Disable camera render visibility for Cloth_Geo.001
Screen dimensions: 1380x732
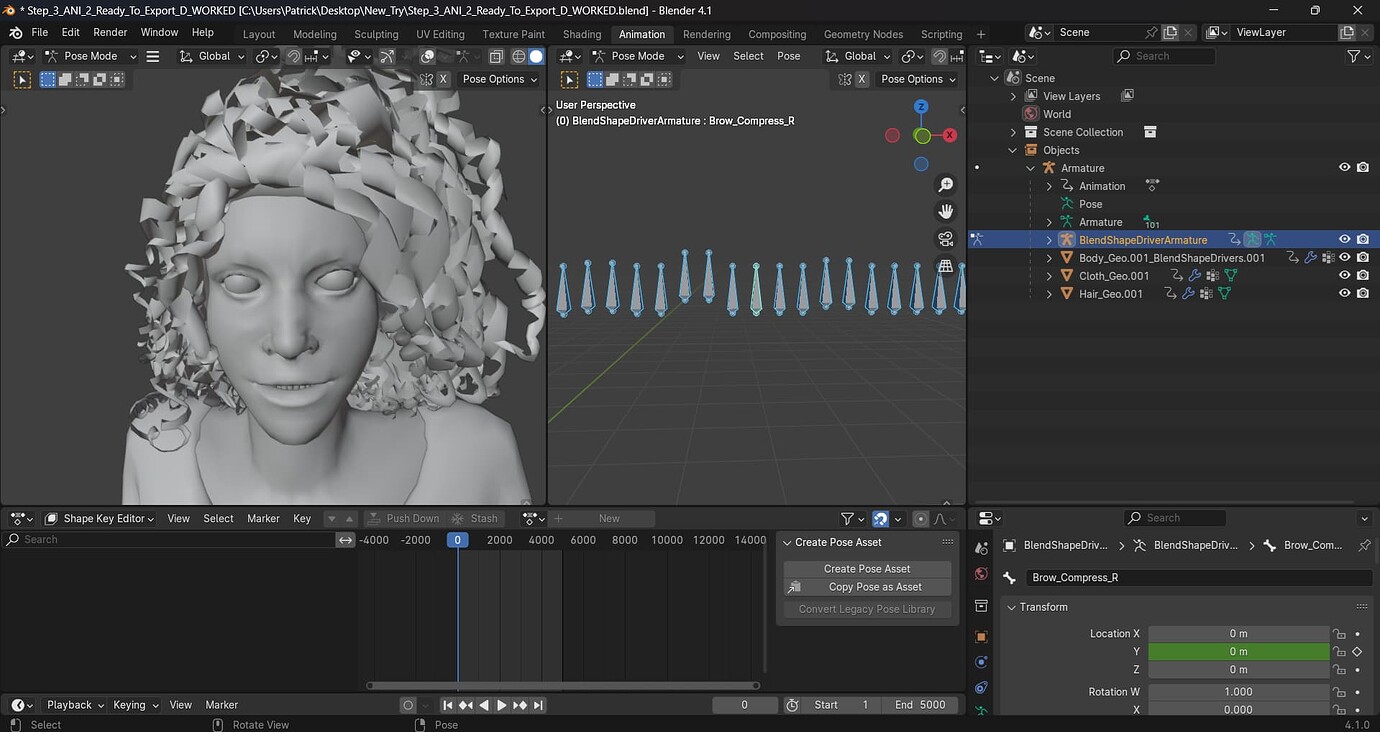tap(1362, 275)
